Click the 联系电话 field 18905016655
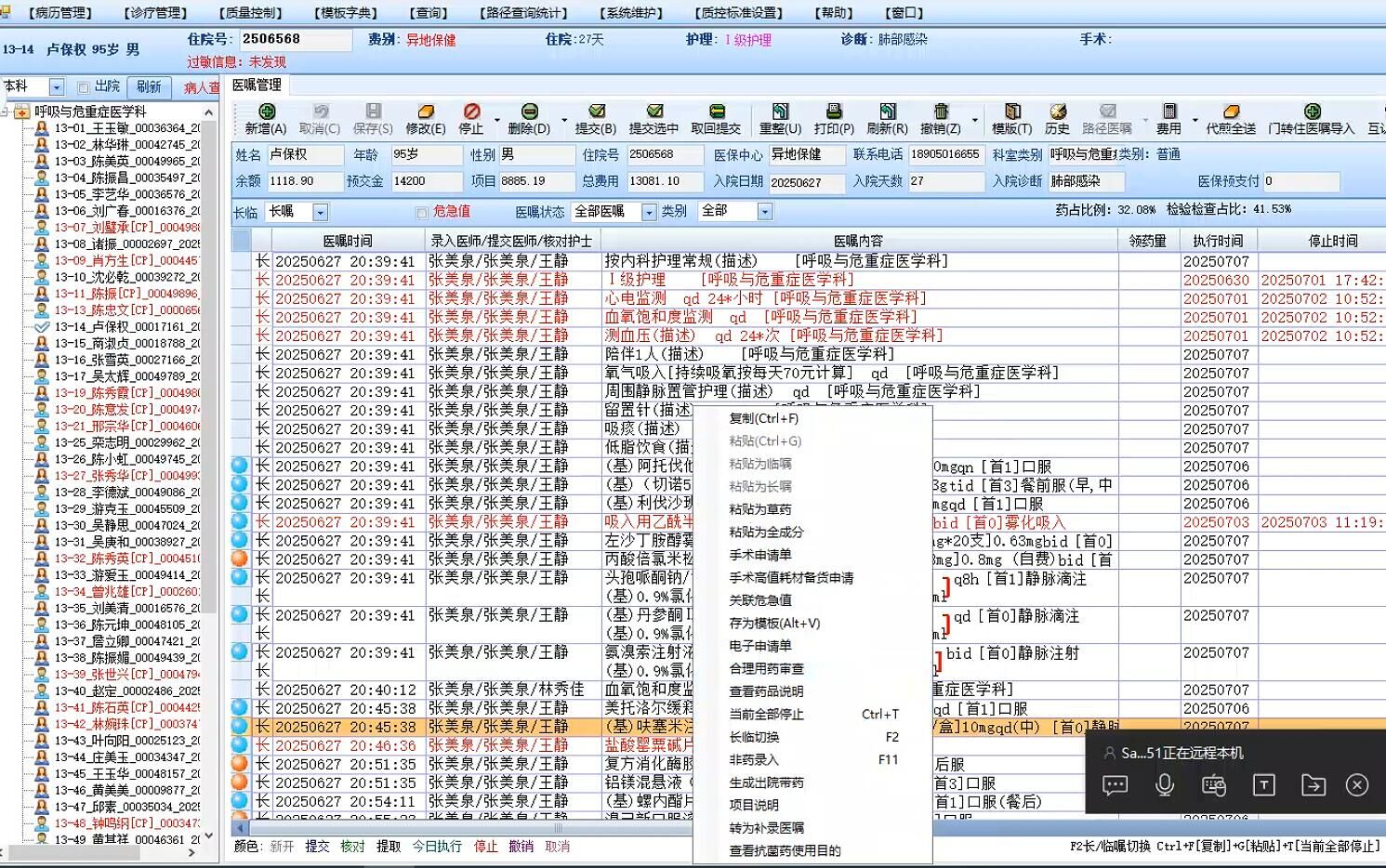Viewport: 1386px width, 868px height. point(945,154)
